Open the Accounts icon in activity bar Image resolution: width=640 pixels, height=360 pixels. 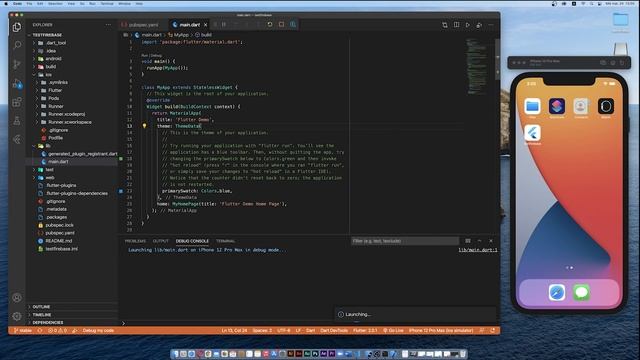click(x=17, y=298)
